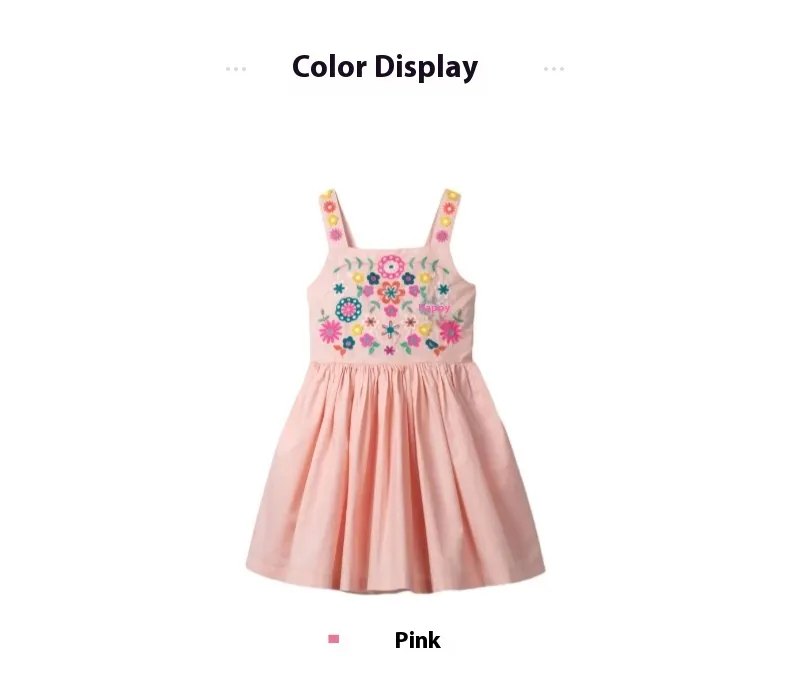Click the gathered waistline seam of the dress
This screenshot has width=790, height=690.
[391, 364]
